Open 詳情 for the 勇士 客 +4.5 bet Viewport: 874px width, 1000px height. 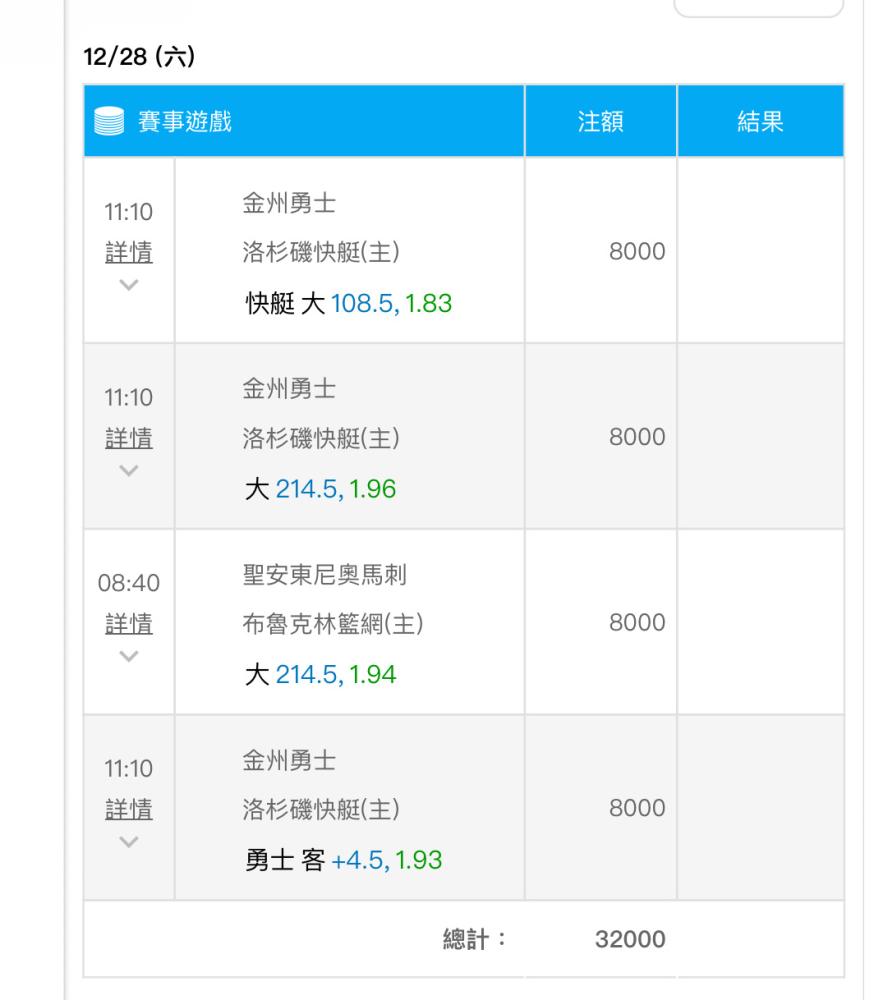point(129,808)
